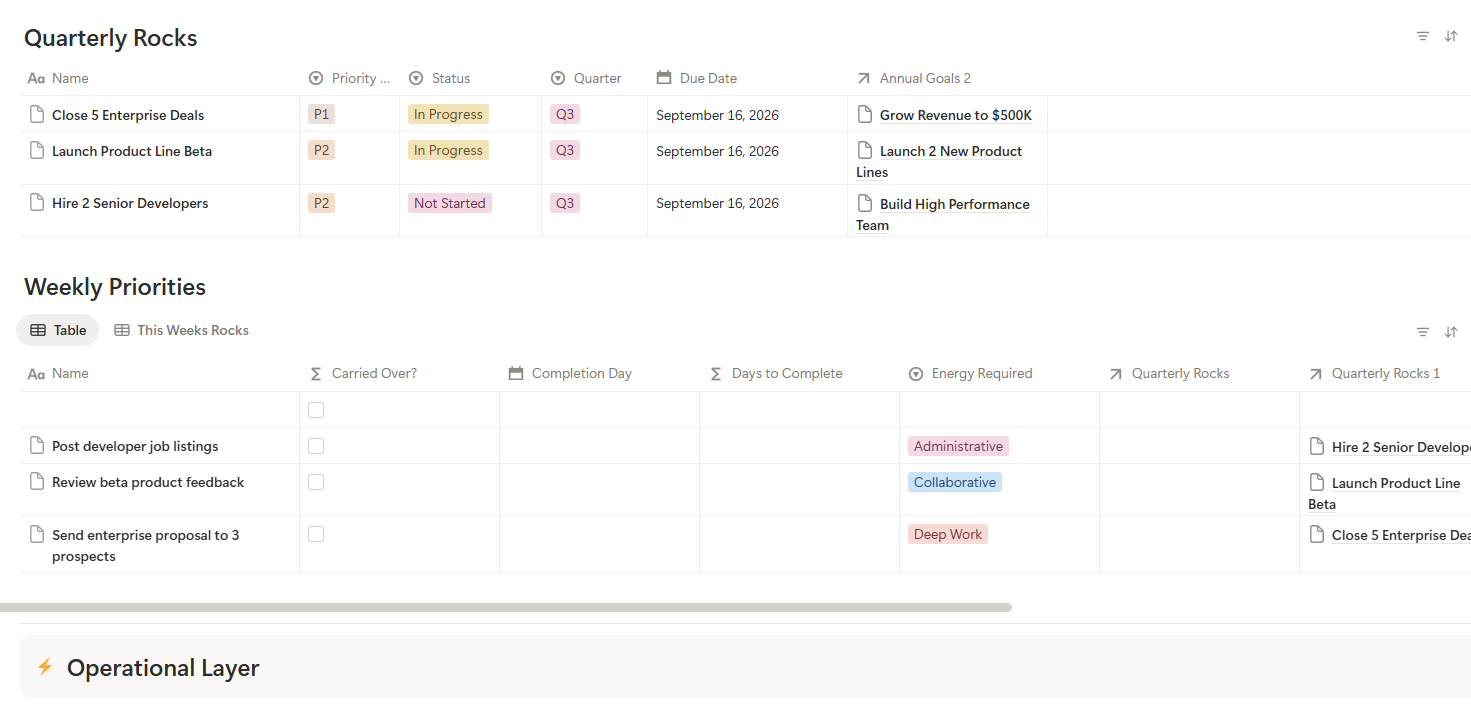This screenshot has height=716, width=1471.
Task: Click page icon beside Launch 2 New Product Lines
Action: click(865, 151)
